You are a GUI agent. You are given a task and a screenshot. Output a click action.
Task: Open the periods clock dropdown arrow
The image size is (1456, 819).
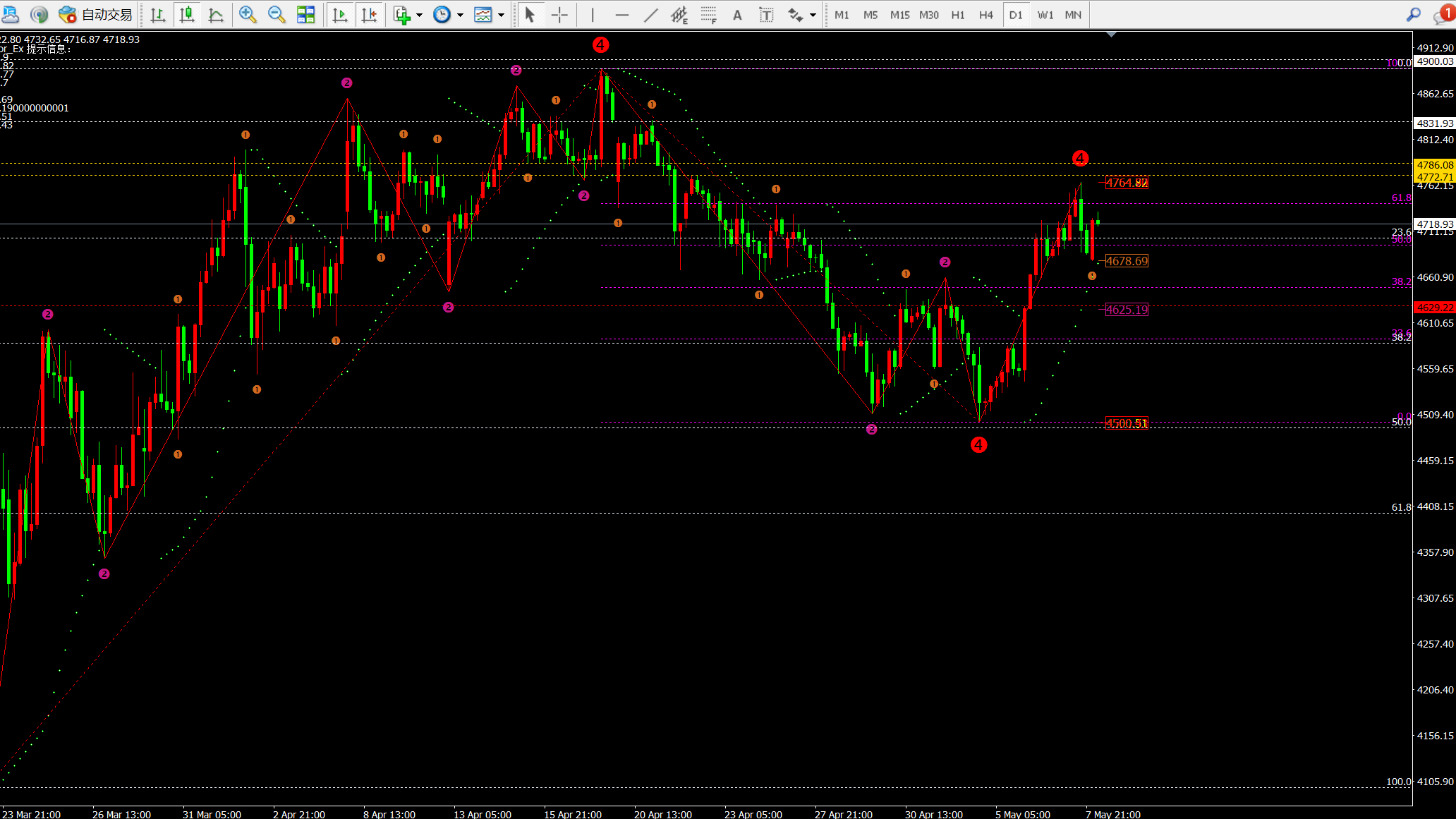click(x=460, y=15)
